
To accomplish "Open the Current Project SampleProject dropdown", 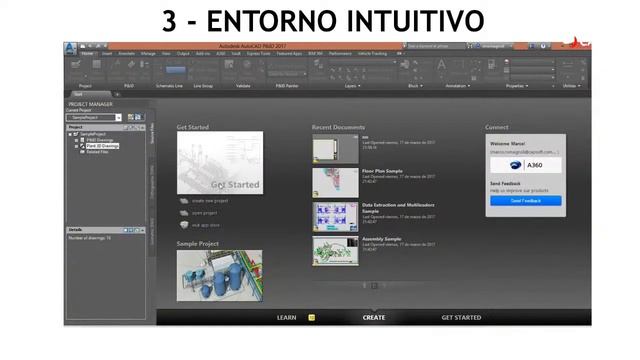I will click(94, 118).
